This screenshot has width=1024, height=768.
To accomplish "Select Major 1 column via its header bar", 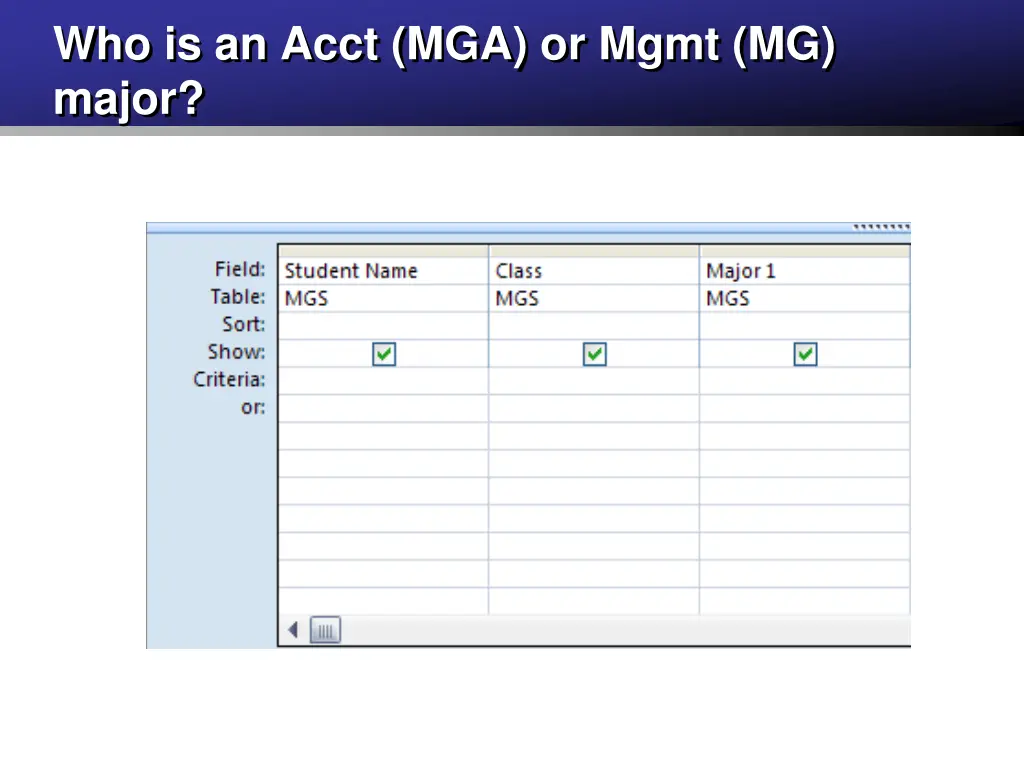I will coord(805,251).
